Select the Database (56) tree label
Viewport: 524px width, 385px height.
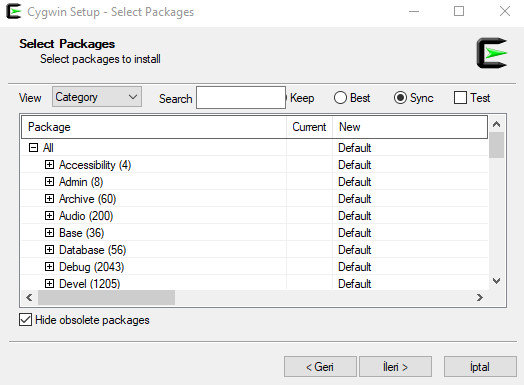point(93,250)
